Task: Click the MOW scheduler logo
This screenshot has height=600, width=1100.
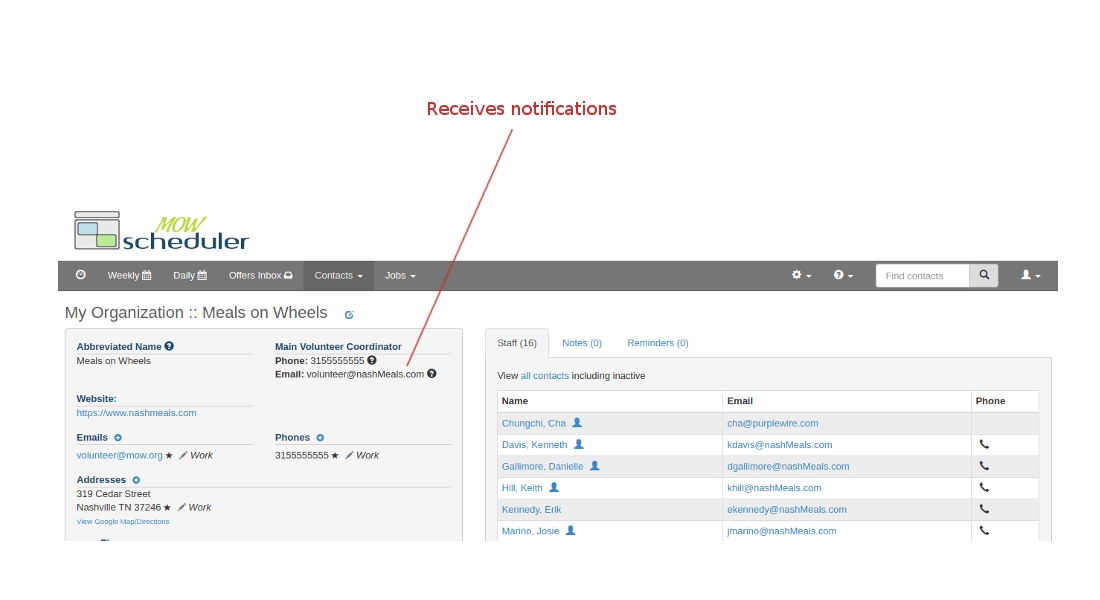Action: (x=161, y=232)
